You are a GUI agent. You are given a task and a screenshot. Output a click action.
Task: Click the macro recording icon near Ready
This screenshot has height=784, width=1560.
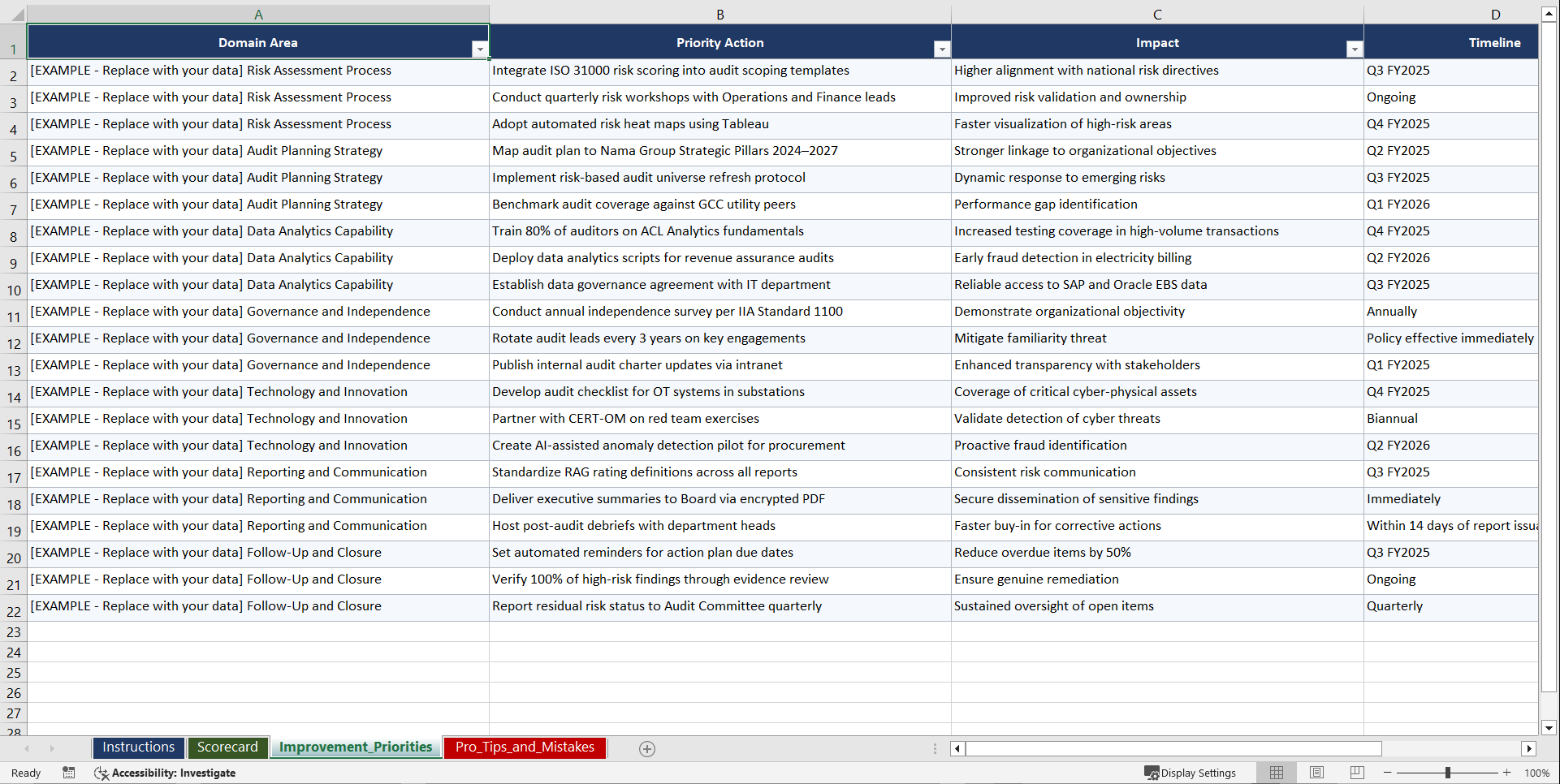[x=69, y=773]
